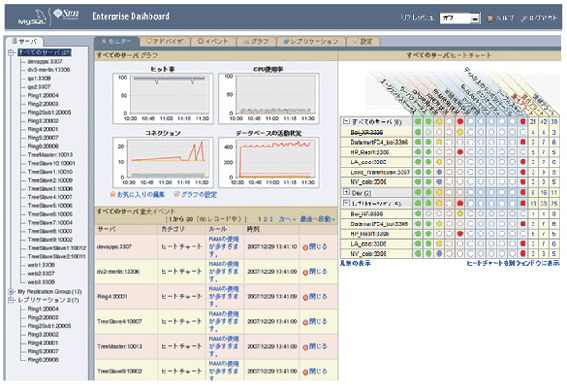Switch to the 設定 tab

tap(363, 42)
